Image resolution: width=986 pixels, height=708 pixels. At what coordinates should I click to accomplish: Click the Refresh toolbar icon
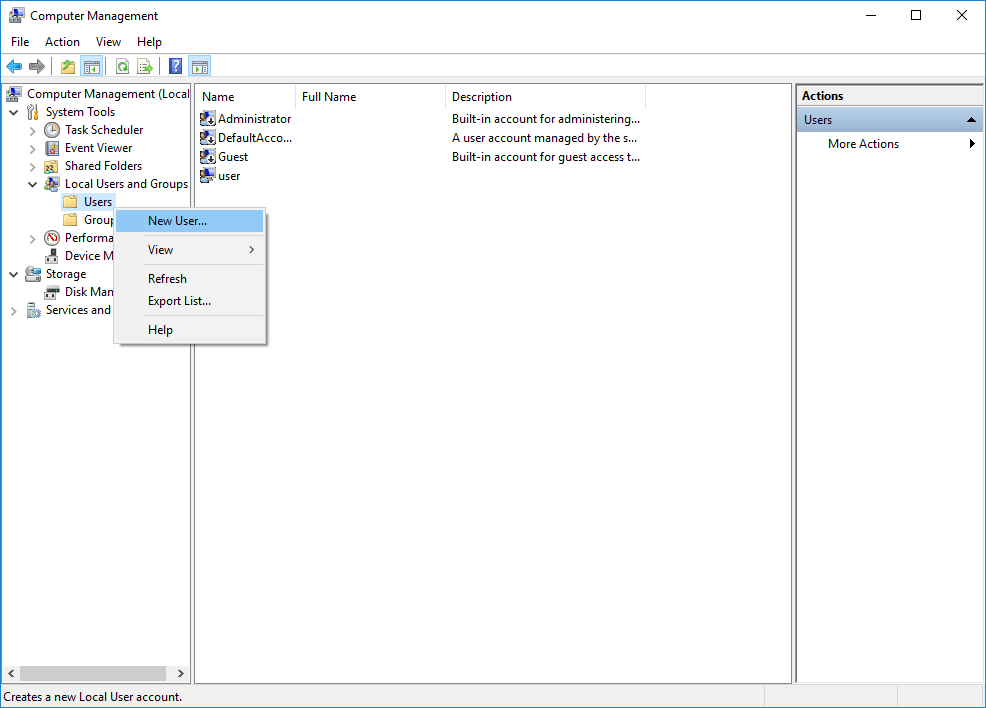[x=122, y=66]
